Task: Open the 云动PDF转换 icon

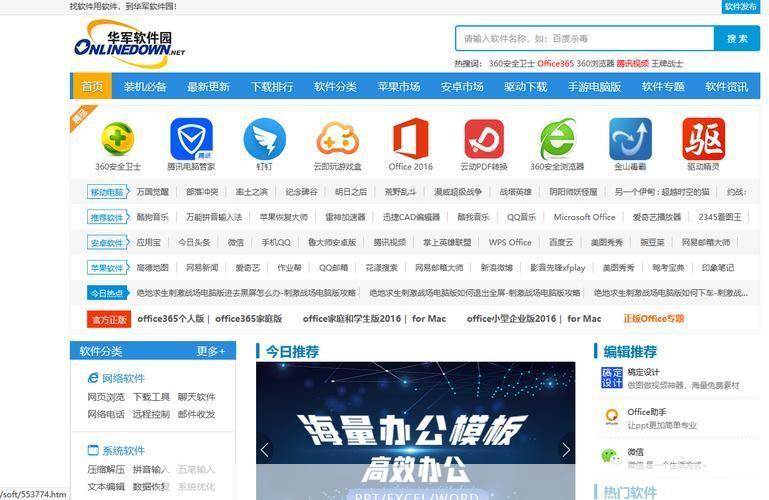Action: [x=483, y=140]
